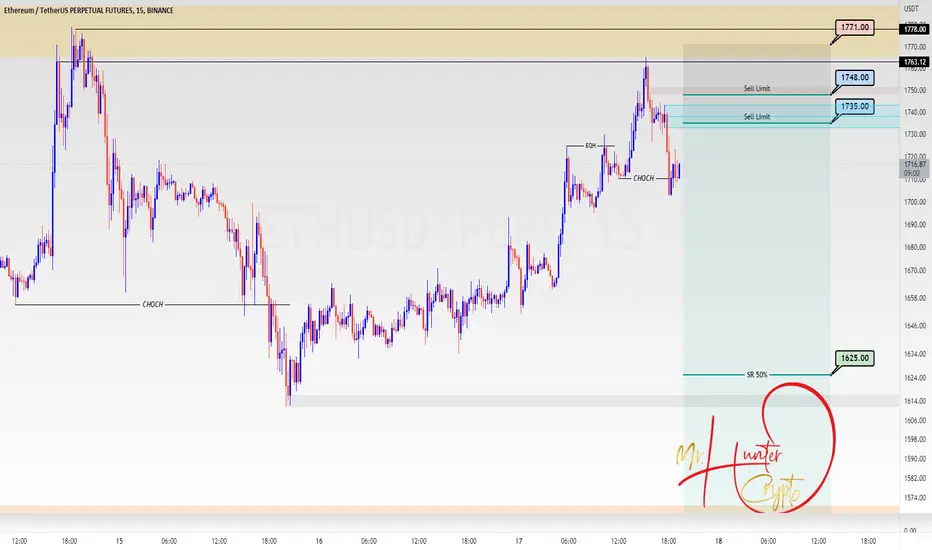Click 1658.00 on the price axis
The image size is (932, 550).
click(915, 298)
